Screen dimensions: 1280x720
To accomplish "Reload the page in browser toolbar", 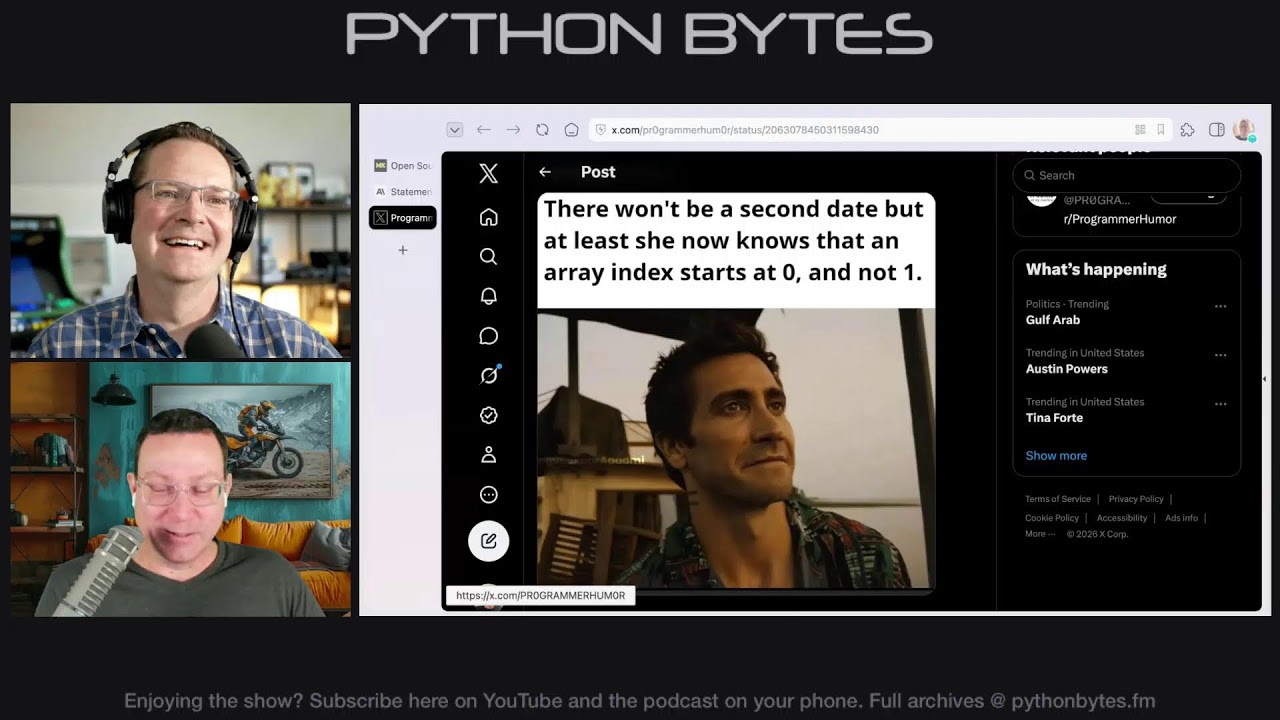I will [x=542, y=130].
